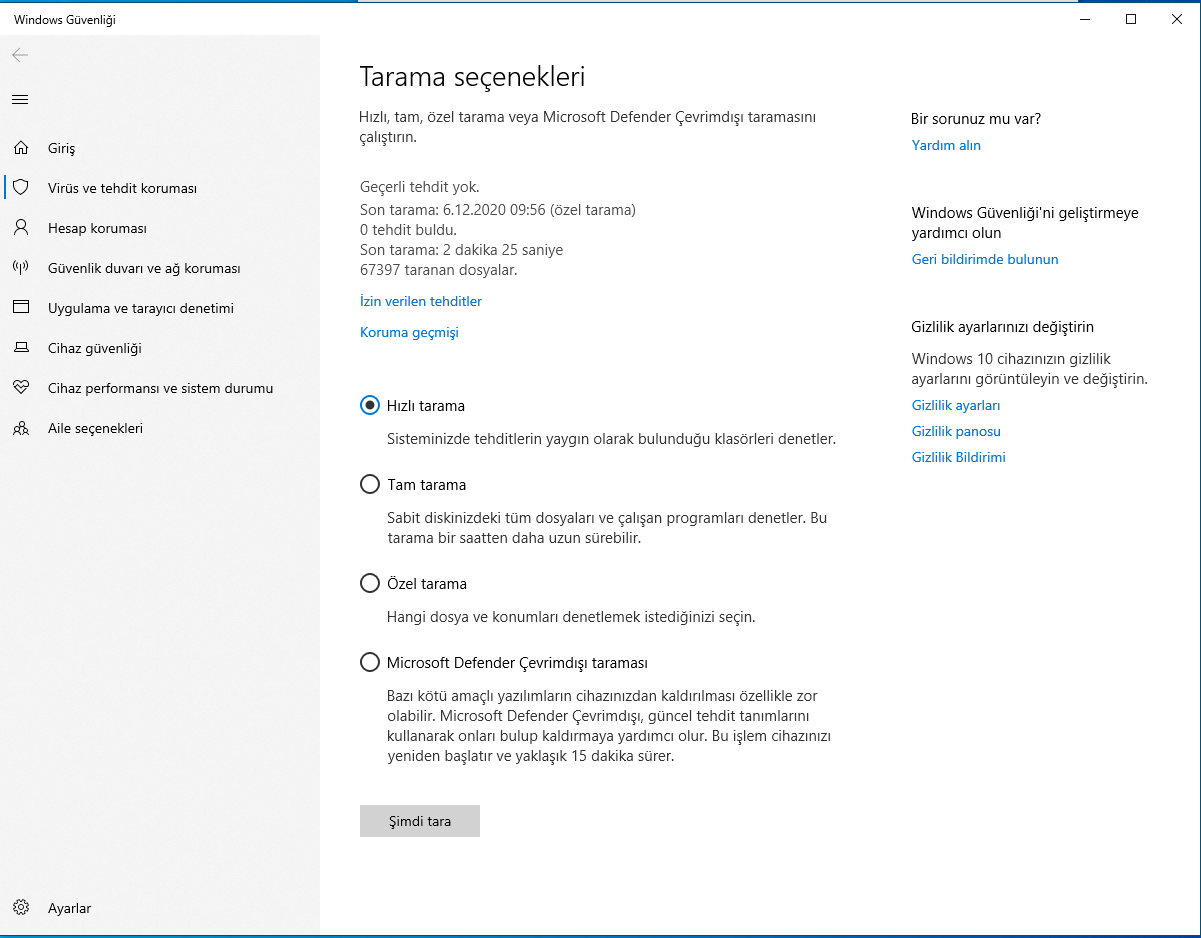The height and width of the screenshot is (938, 1201).
Task: Select the Hızlı tarama radio button
Action: click(370, 405)
